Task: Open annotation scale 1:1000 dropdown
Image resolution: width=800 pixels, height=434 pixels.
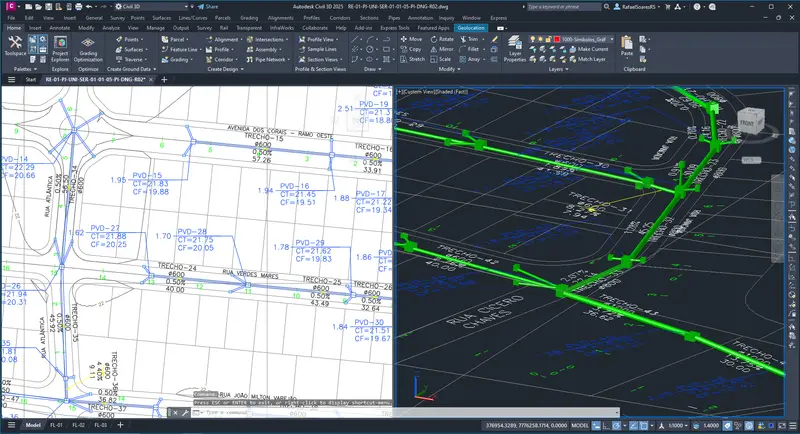Action: [x=679, y=425]
